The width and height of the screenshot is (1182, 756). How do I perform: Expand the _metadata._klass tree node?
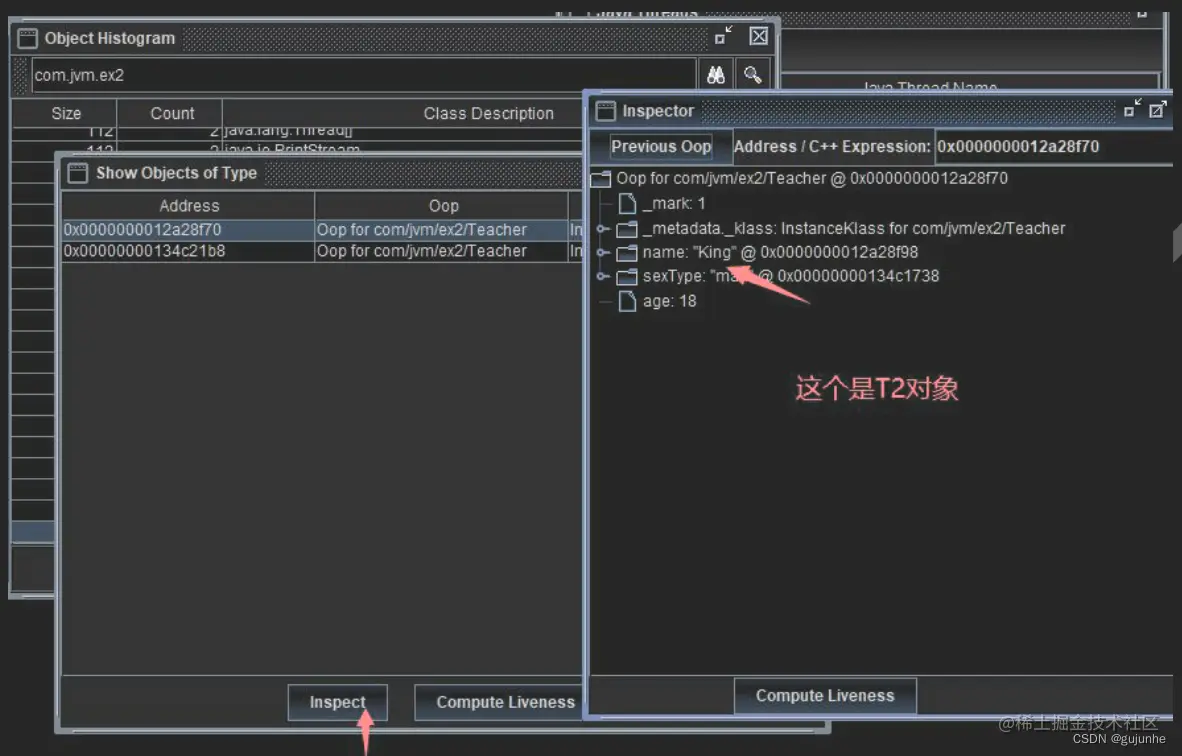[x=602, y=228]
